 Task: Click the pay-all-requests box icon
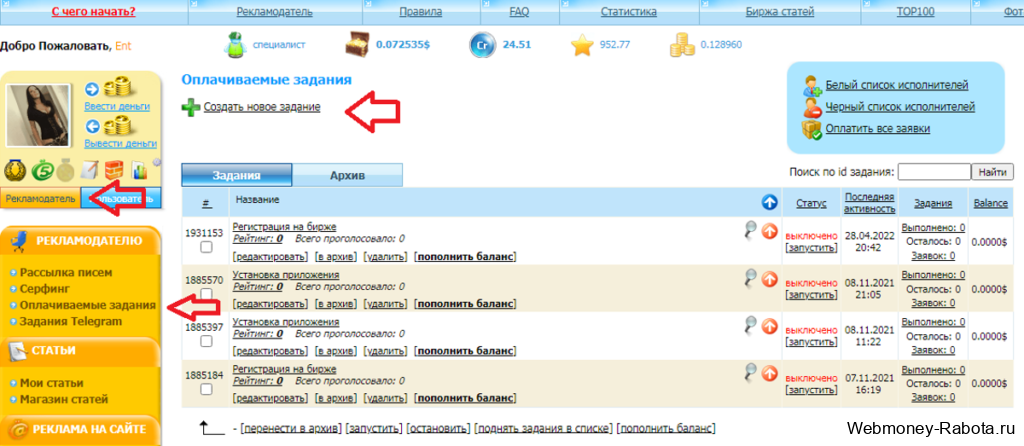[x=812, y=129]
